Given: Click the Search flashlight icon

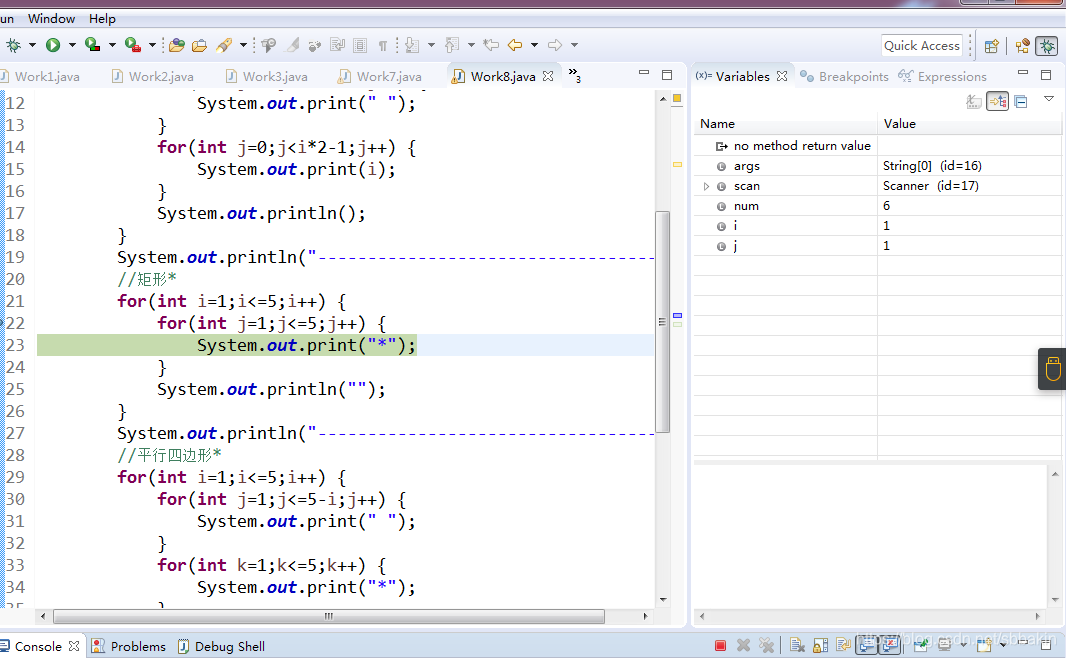Looking at the screenshot, I should pyautogui.click(x=224, y=46).
